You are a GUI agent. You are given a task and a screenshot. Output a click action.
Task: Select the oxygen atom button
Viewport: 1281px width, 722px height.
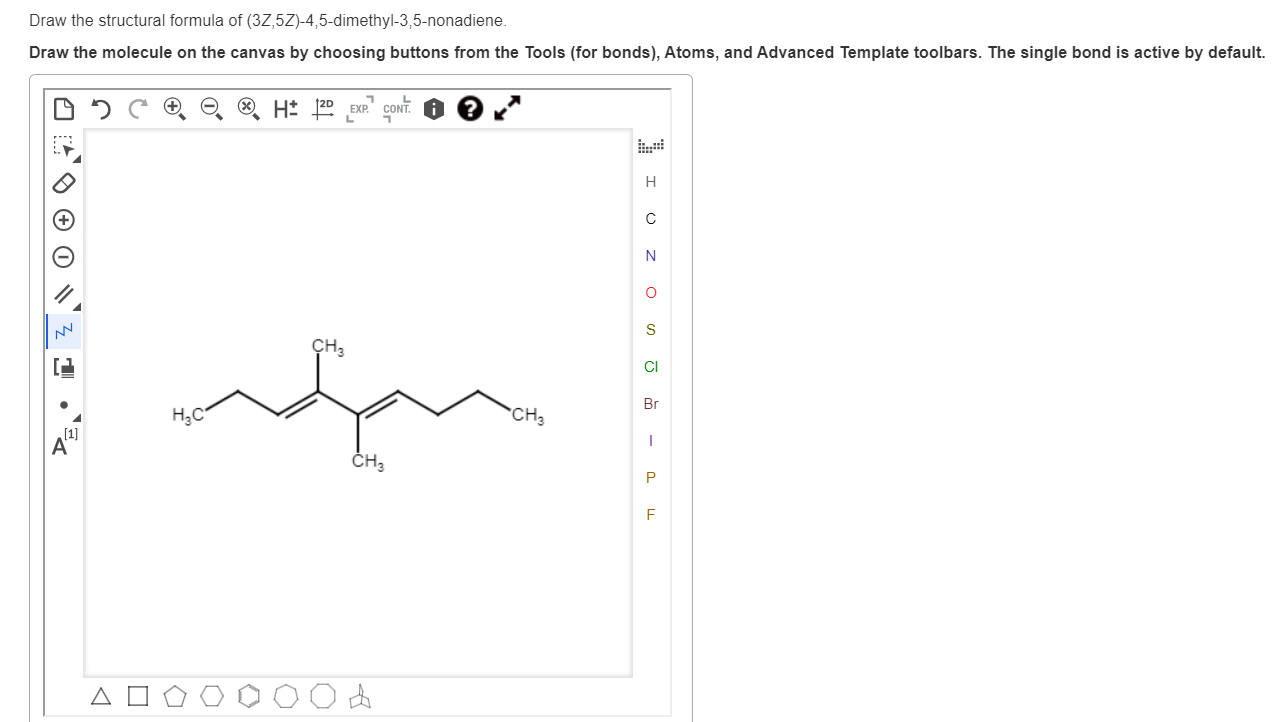point(651,293)
